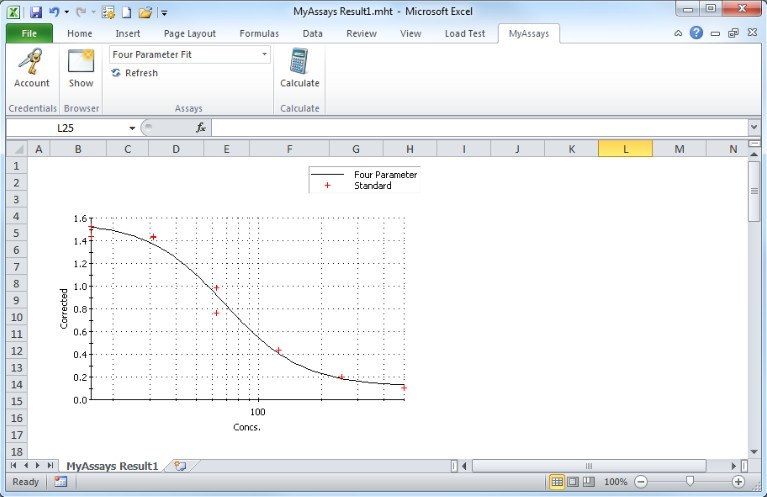Open the Review tab

[361, 33]
